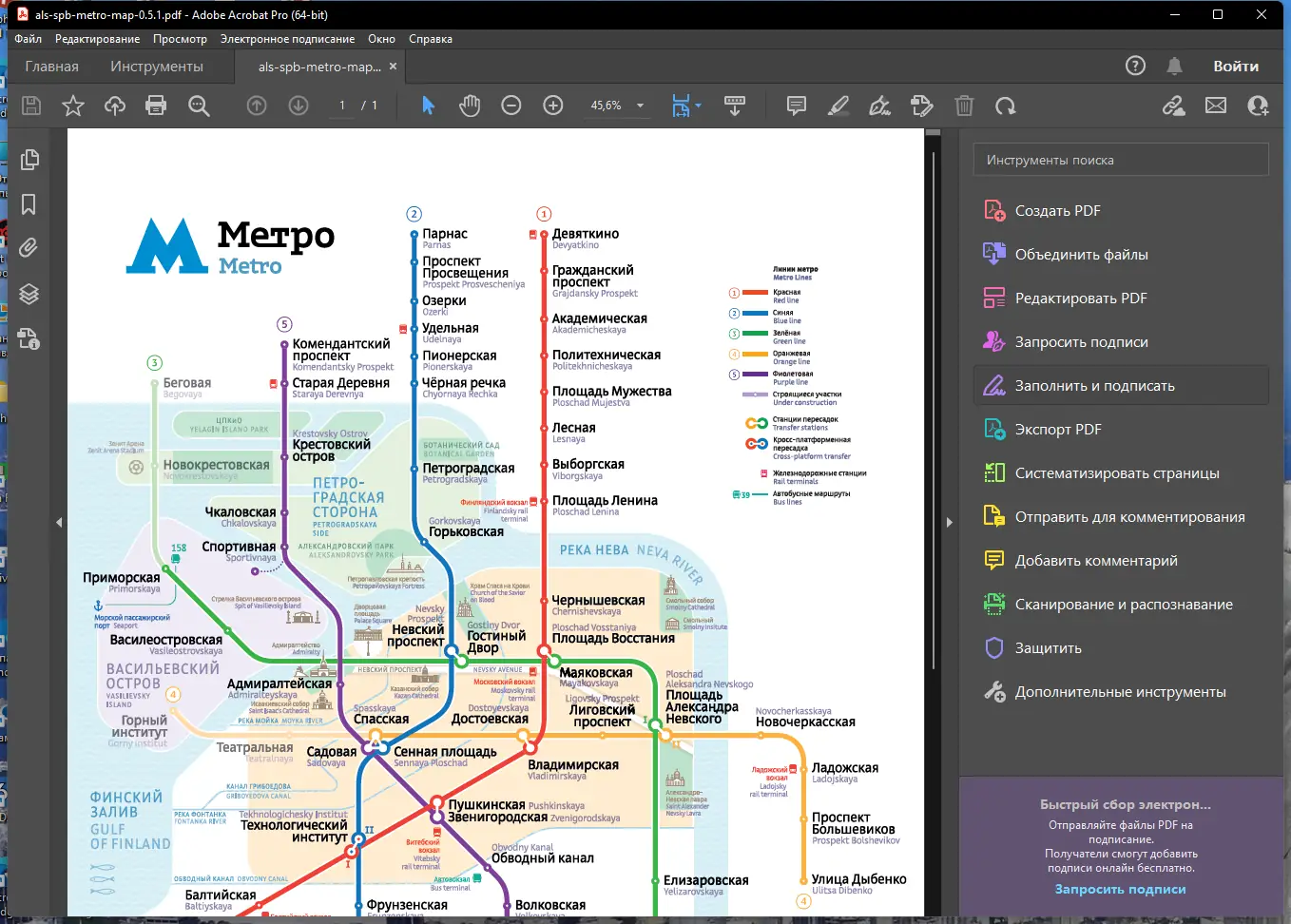This screenshot has width=1291, height=924.
Task: Select the Hand pan tool
Action: coord(470,106)
